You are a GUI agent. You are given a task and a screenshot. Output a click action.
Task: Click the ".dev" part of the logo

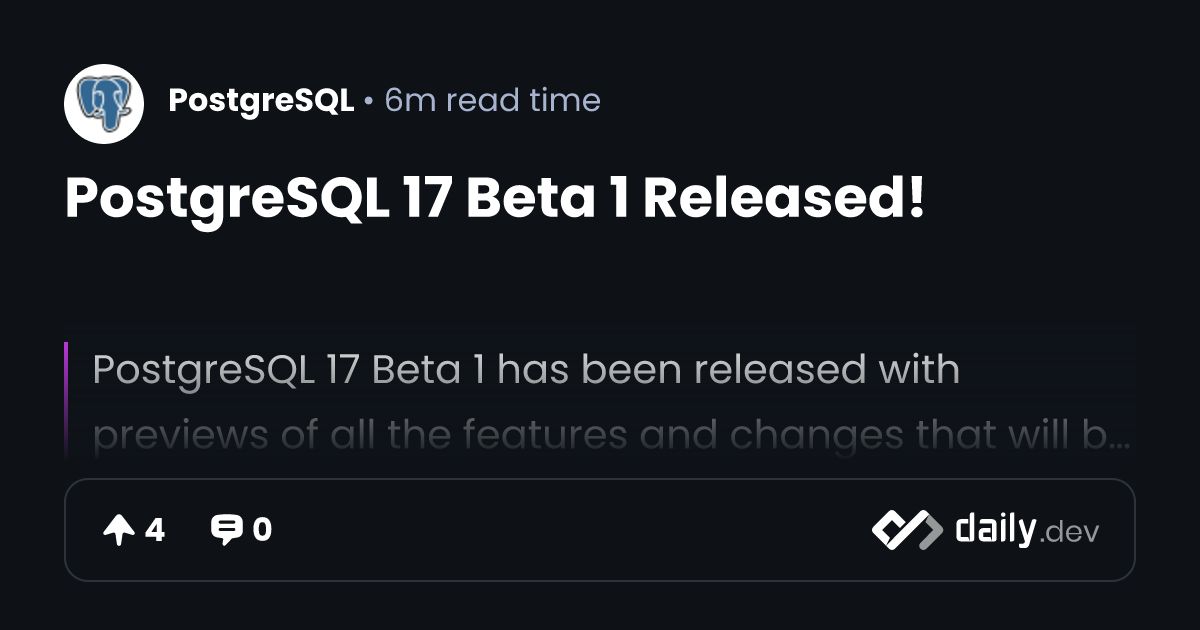[1070, 533]
